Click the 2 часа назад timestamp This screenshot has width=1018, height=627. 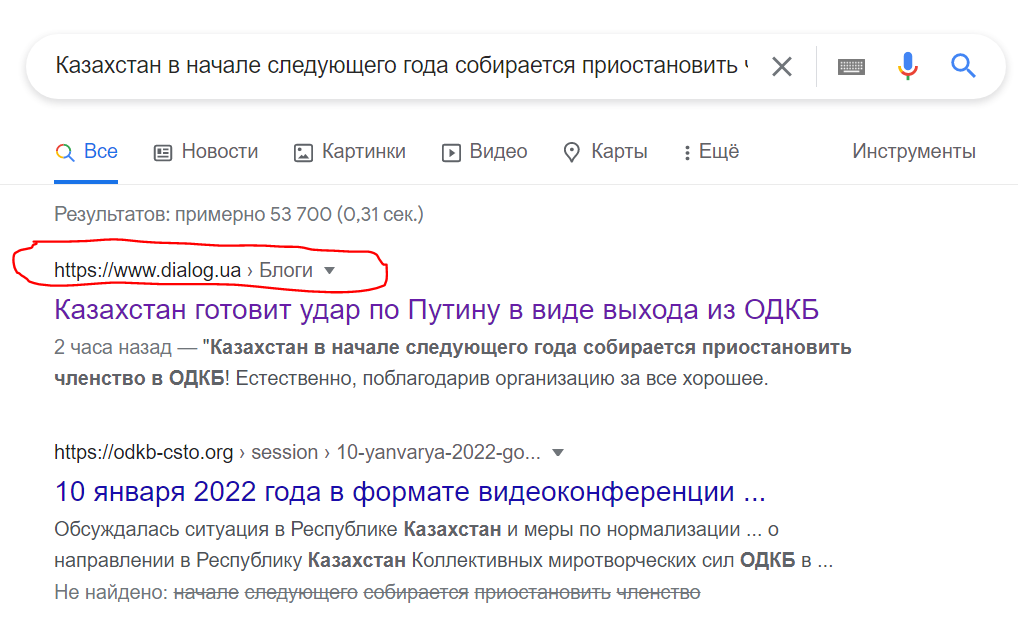(112, 347)
